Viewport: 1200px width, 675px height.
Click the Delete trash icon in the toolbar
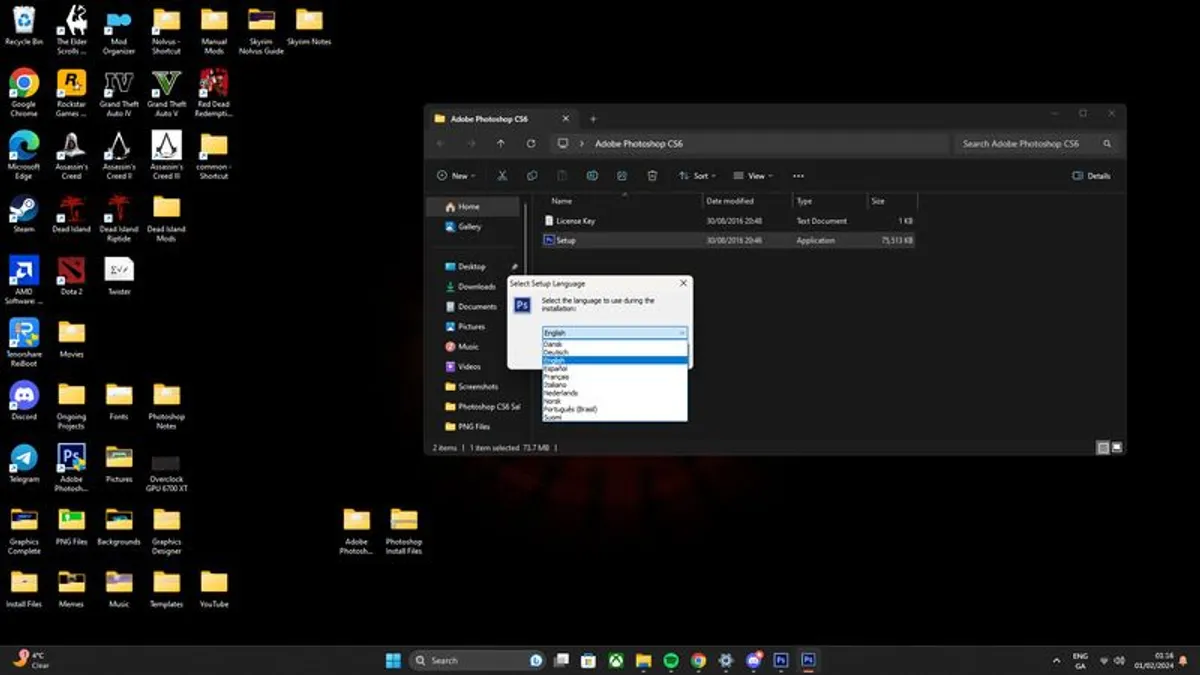tap(651, 175)
